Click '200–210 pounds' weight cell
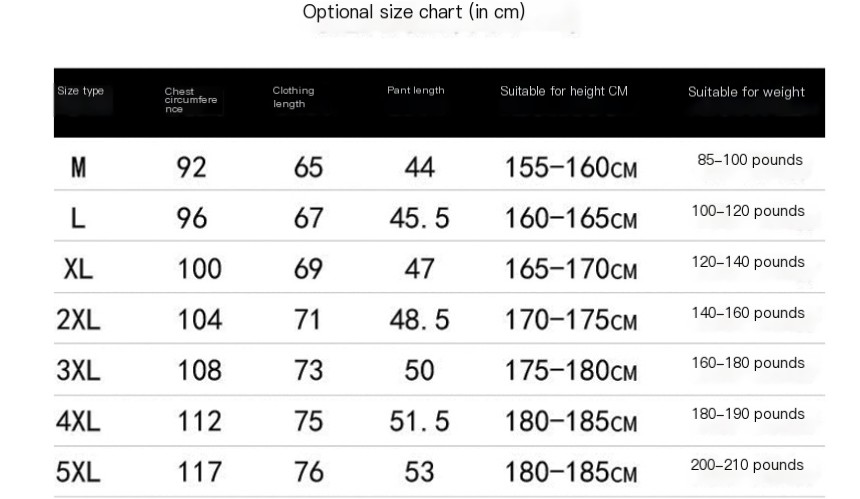The image size is (860, 499). [747, 465]
